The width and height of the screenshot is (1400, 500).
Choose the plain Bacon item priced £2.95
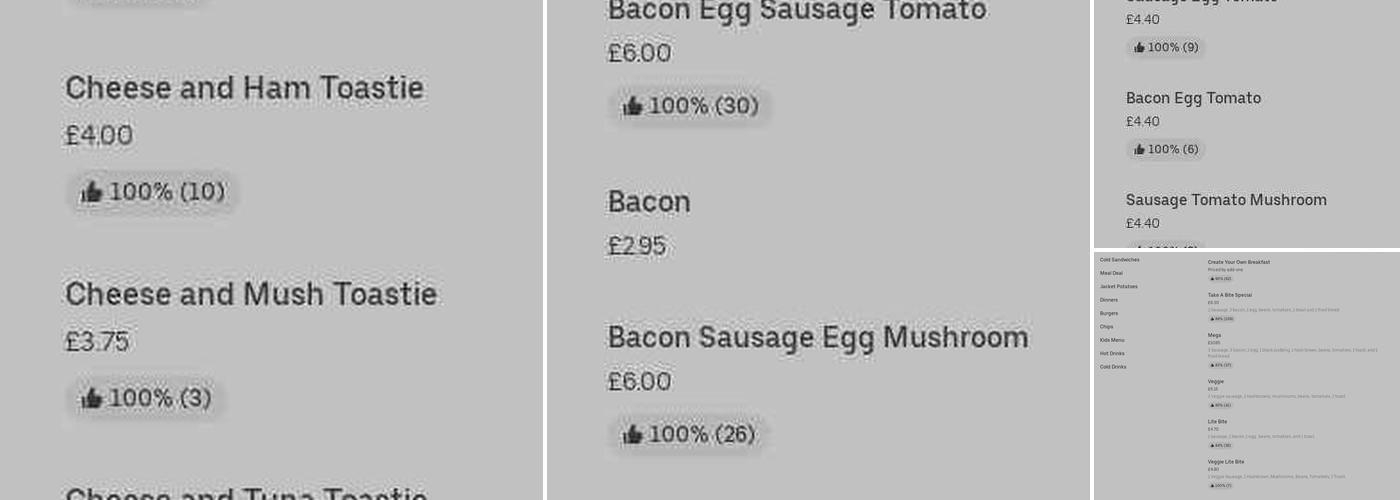point(649,202)
